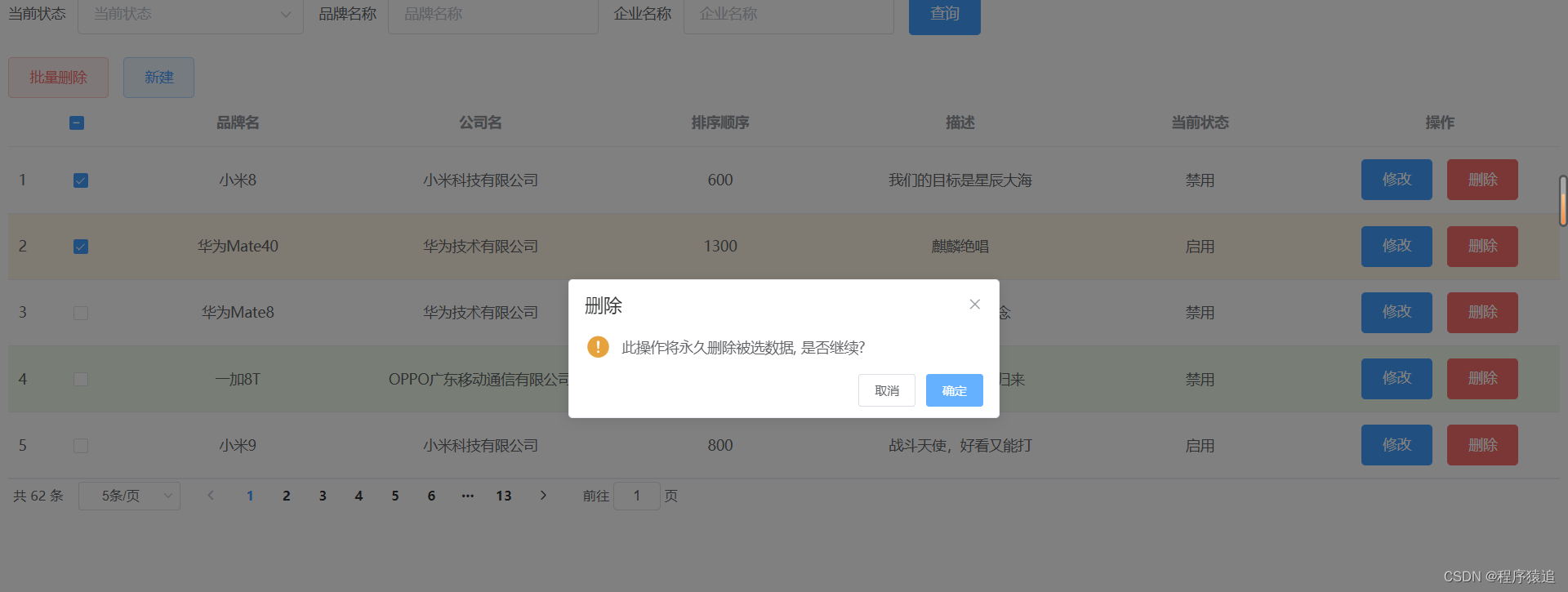The width and height of the screenshot is (1568, 592).
Task: Click the 战斗天使，好看又能打 description cell
Action: pos(960,446)
